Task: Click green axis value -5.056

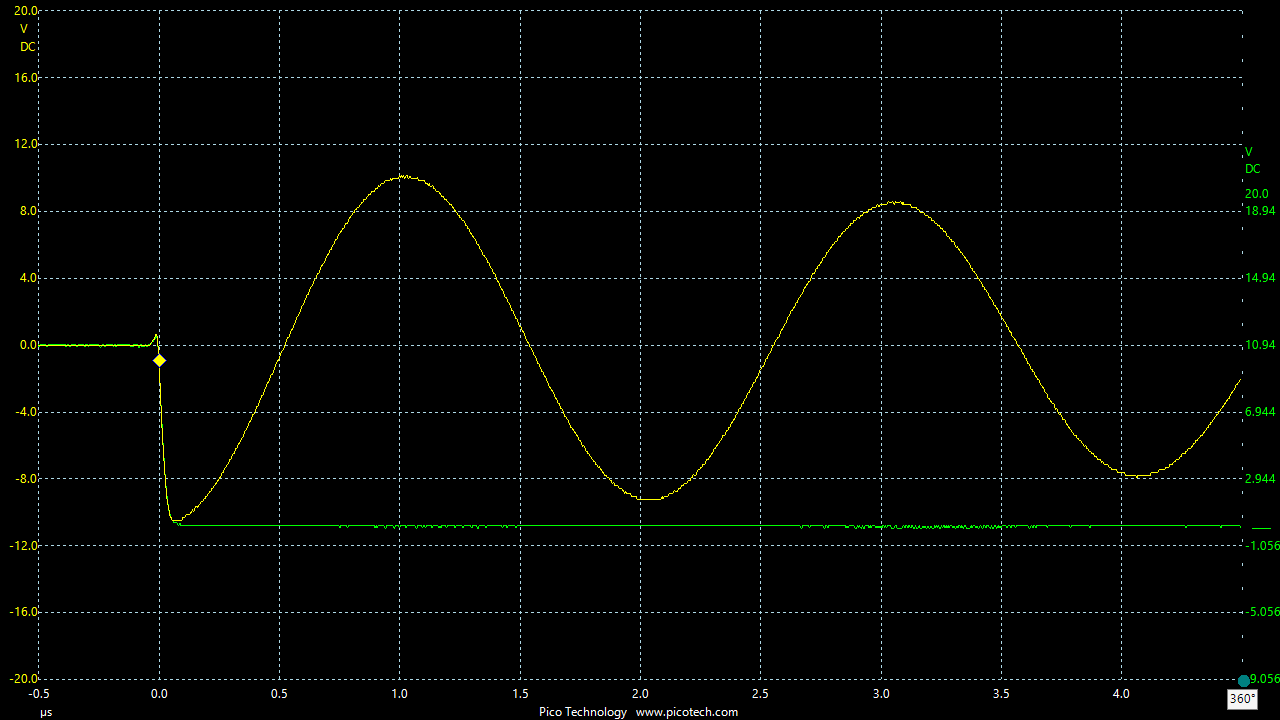Action: point(1260,612)
